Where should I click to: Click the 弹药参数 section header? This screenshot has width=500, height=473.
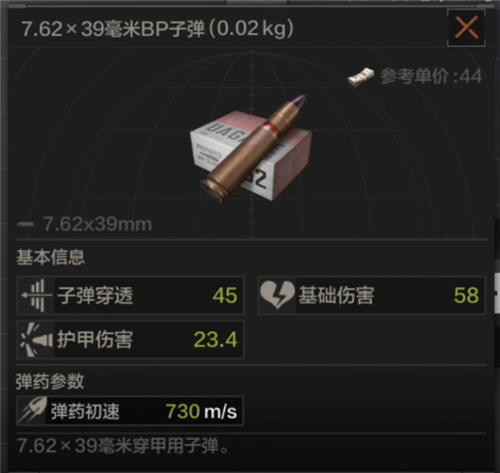[50, 381]
